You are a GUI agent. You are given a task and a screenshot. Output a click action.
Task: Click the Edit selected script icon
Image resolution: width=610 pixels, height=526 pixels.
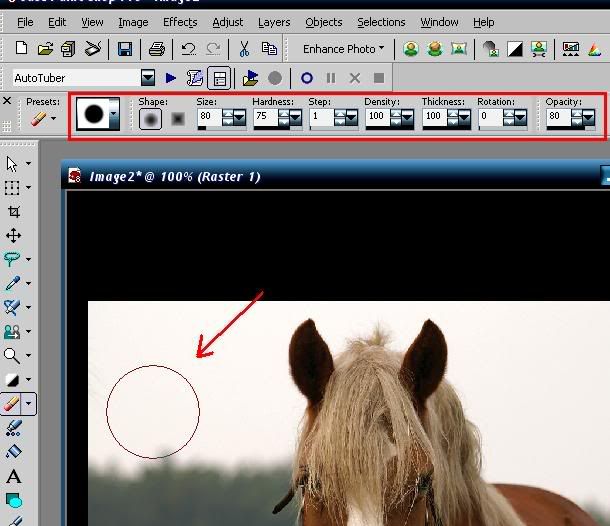(195, 78)
